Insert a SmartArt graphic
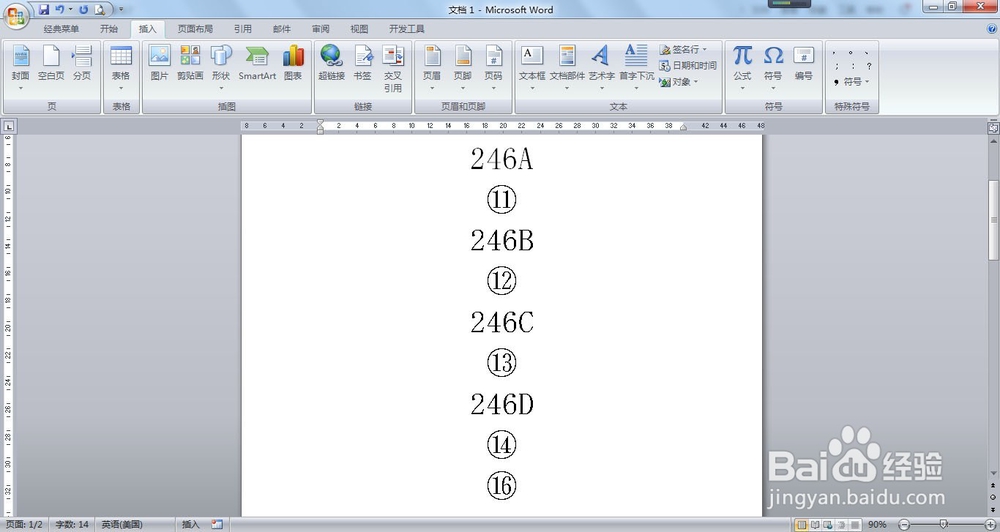Screen dimensions: 1000x532 [257, 64]
